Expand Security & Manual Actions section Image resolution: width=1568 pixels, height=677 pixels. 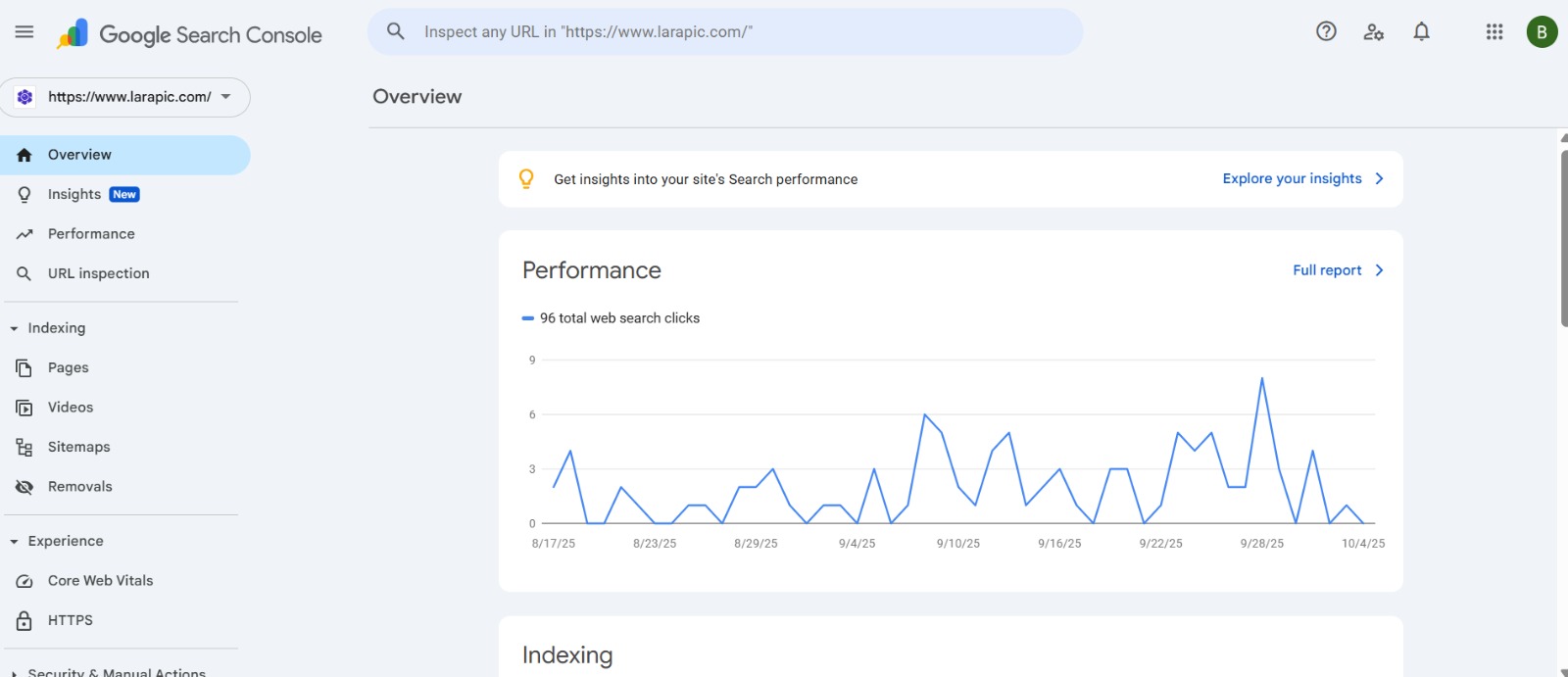click(x=15, y=672)
